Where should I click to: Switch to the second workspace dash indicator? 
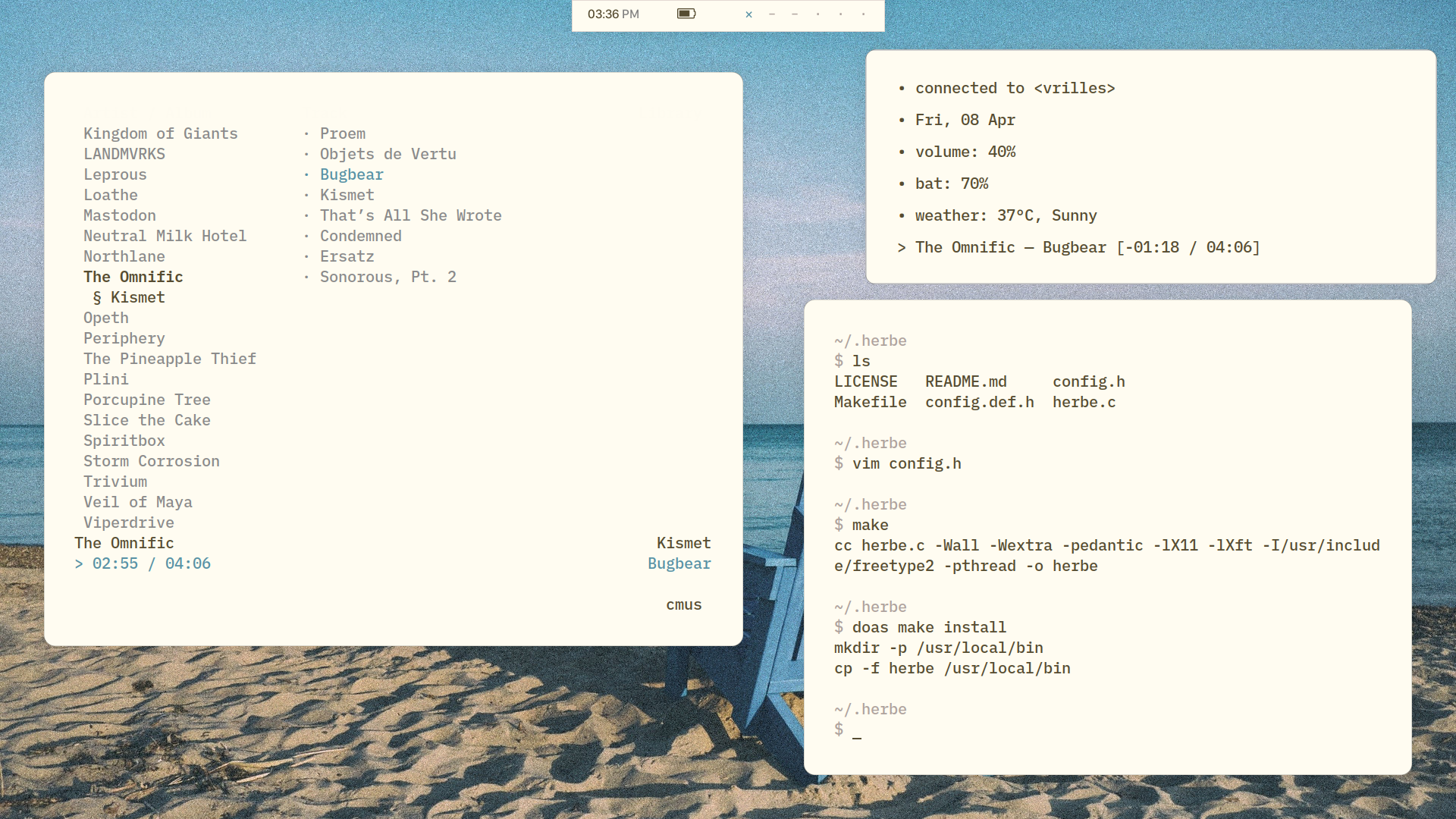click(x=772, y=14)
